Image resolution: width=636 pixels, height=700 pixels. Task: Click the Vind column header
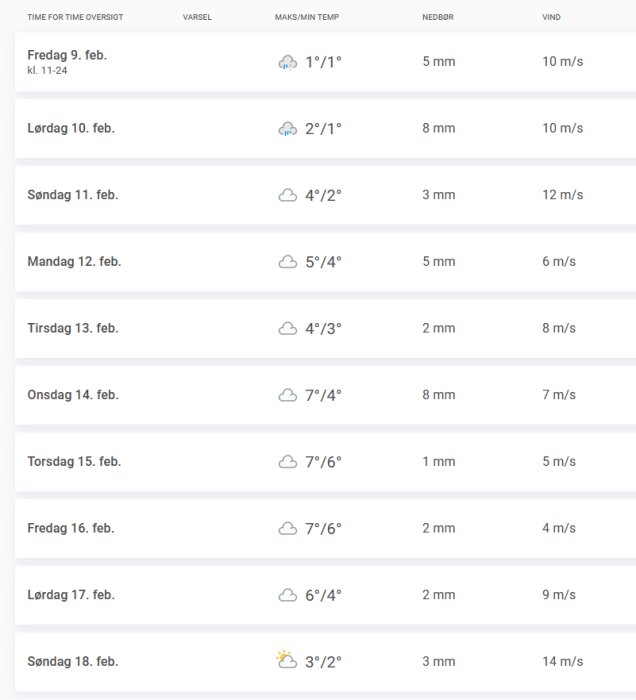[551, 17]
